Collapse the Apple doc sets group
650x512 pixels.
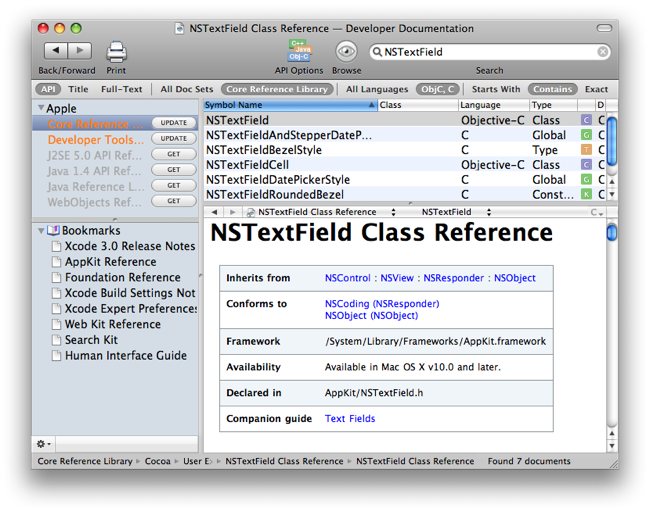[39, 109]
